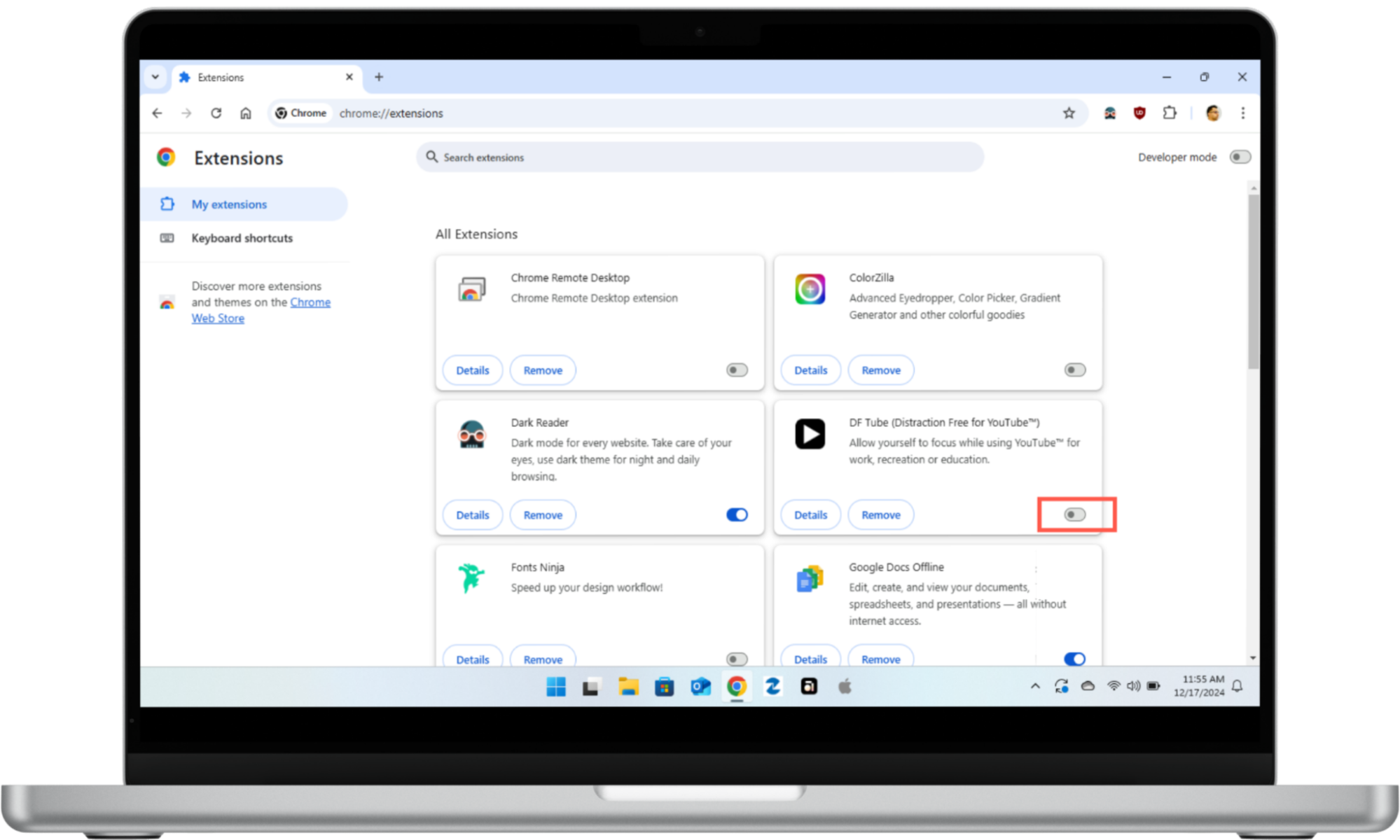Turn off the Google Docs Offline toggle
The height and width of the screenshot is (840, 1400).
point(1074,659)
